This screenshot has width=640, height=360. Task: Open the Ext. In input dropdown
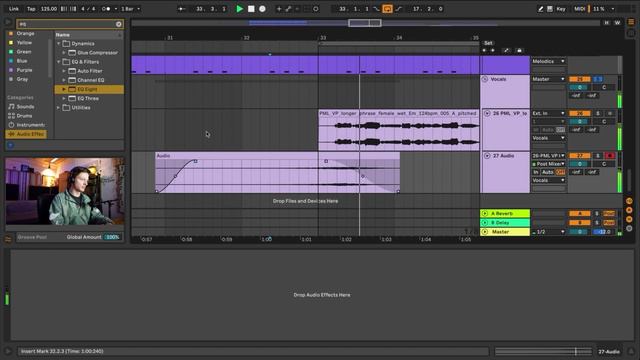(x=549, y=113)
